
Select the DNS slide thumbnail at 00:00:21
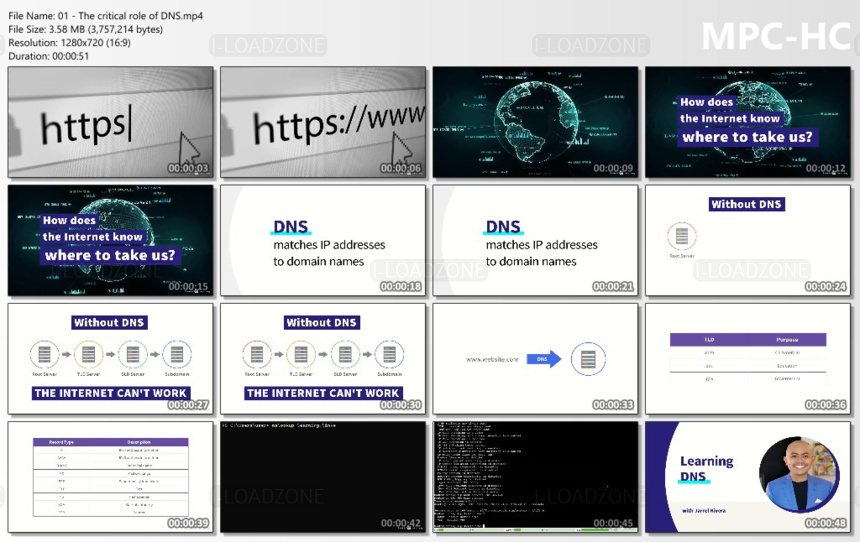tap(535, 240)
